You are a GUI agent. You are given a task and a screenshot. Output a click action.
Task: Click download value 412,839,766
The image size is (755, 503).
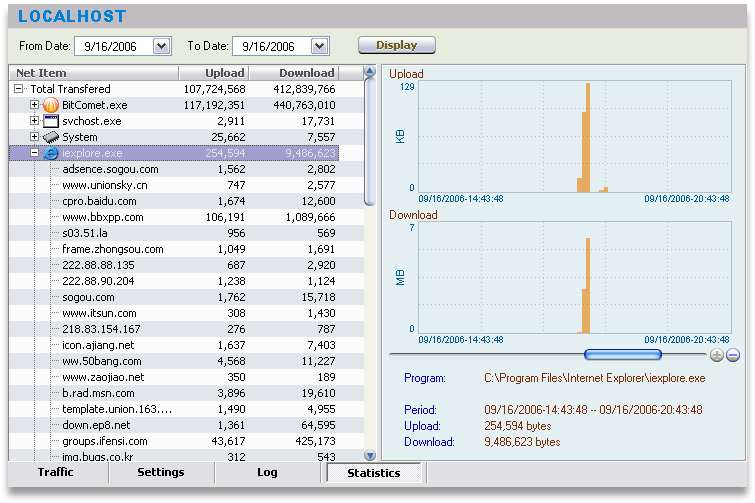tap(304, 89)
